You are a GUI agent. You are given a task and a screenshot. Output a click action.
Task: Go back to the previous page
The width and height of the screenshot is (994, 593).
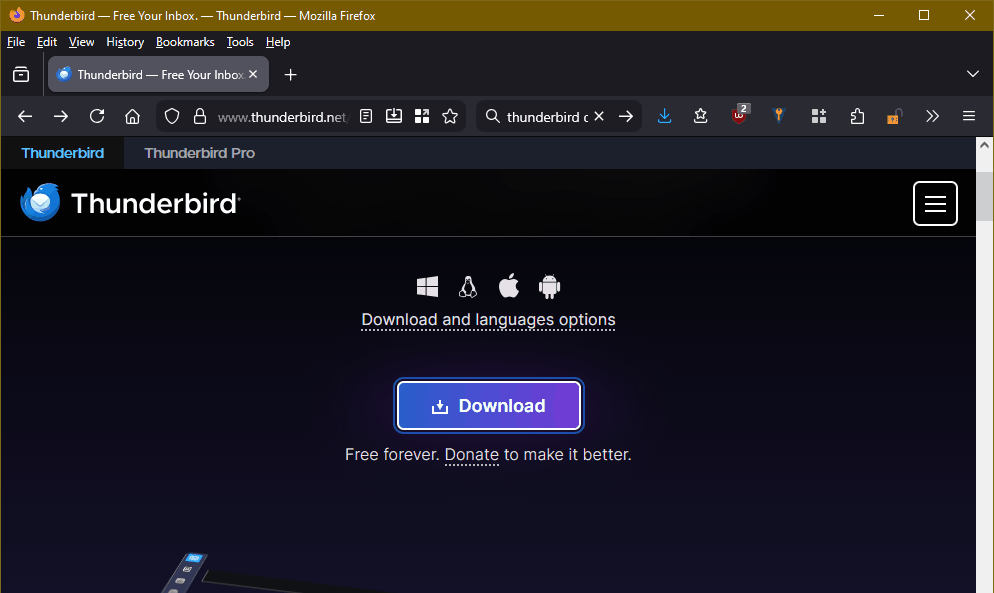[25, 116]
